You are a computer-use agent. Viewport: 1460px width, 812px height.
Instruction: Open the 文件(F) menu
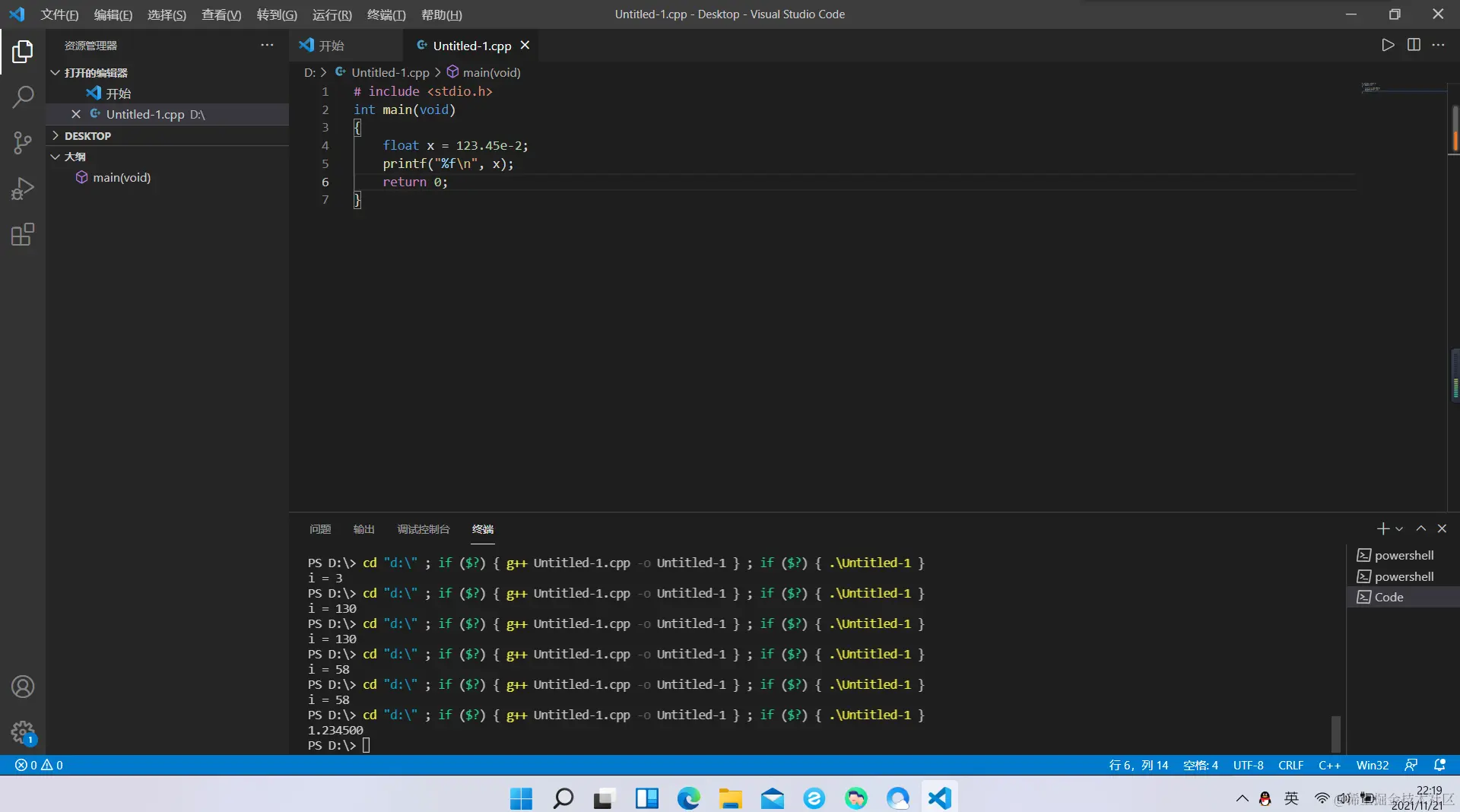pos(60,14)
